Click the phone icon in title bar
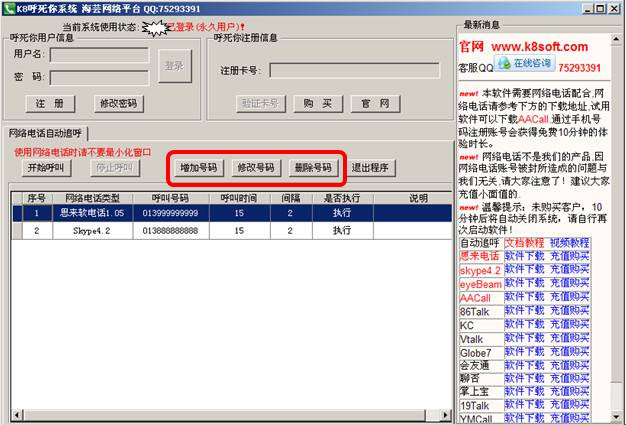 [x=9, y=8]
